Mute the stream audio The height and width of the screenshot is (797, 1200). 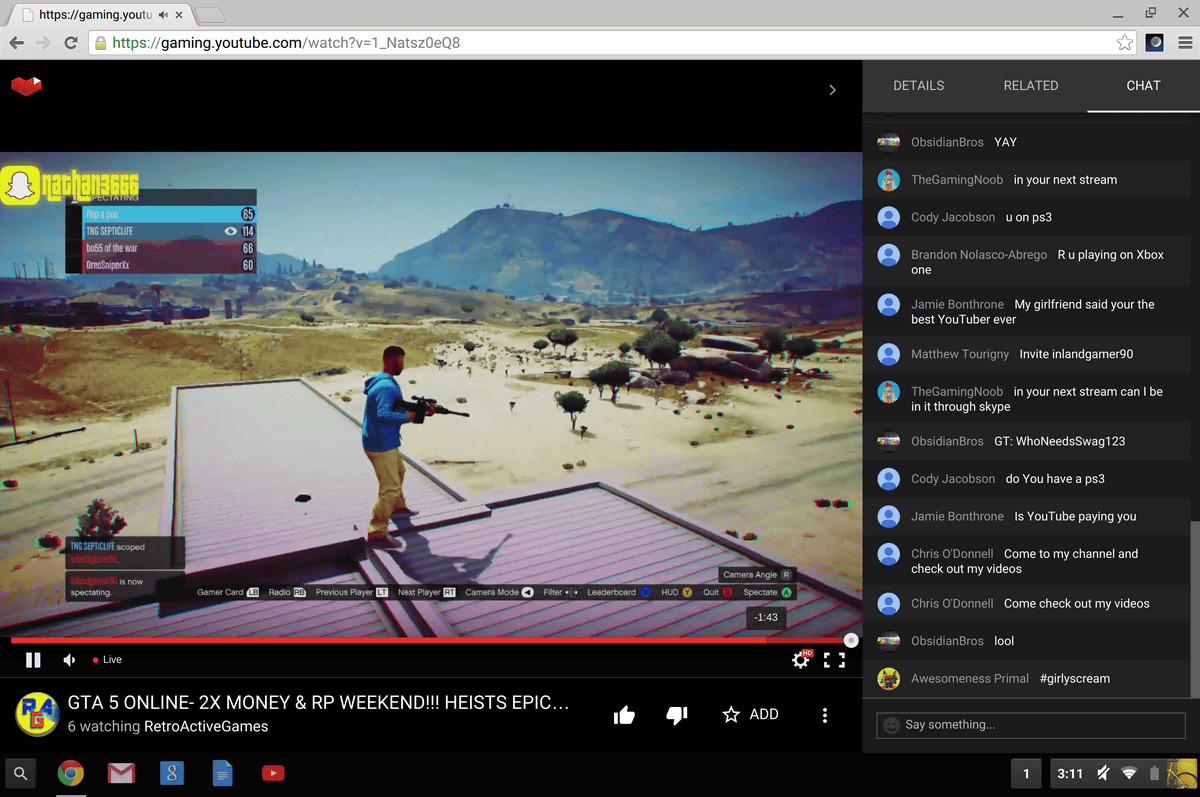(x=67, y=659)
